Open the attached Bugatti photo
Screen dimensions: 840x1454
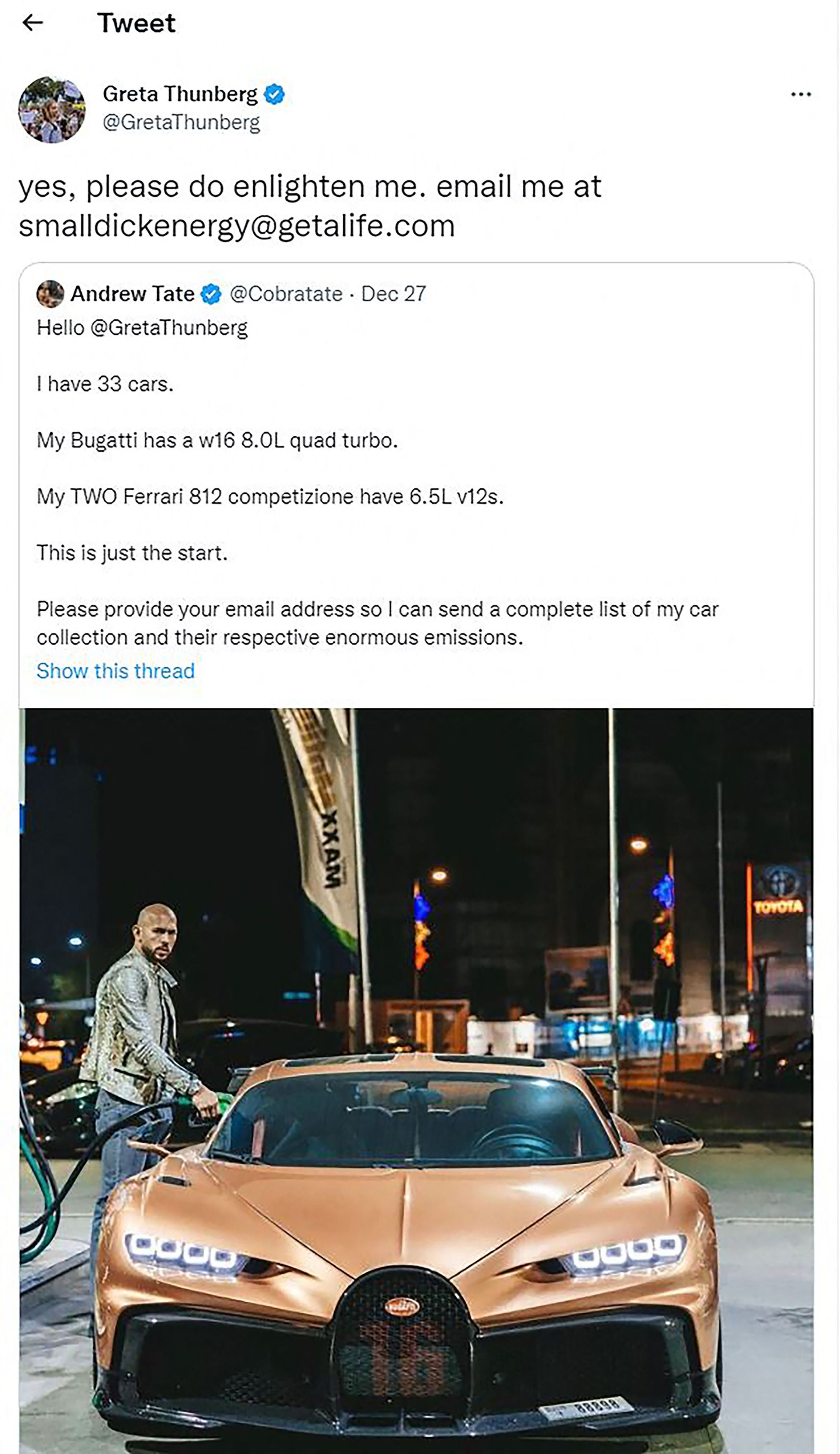(416, 1079)
